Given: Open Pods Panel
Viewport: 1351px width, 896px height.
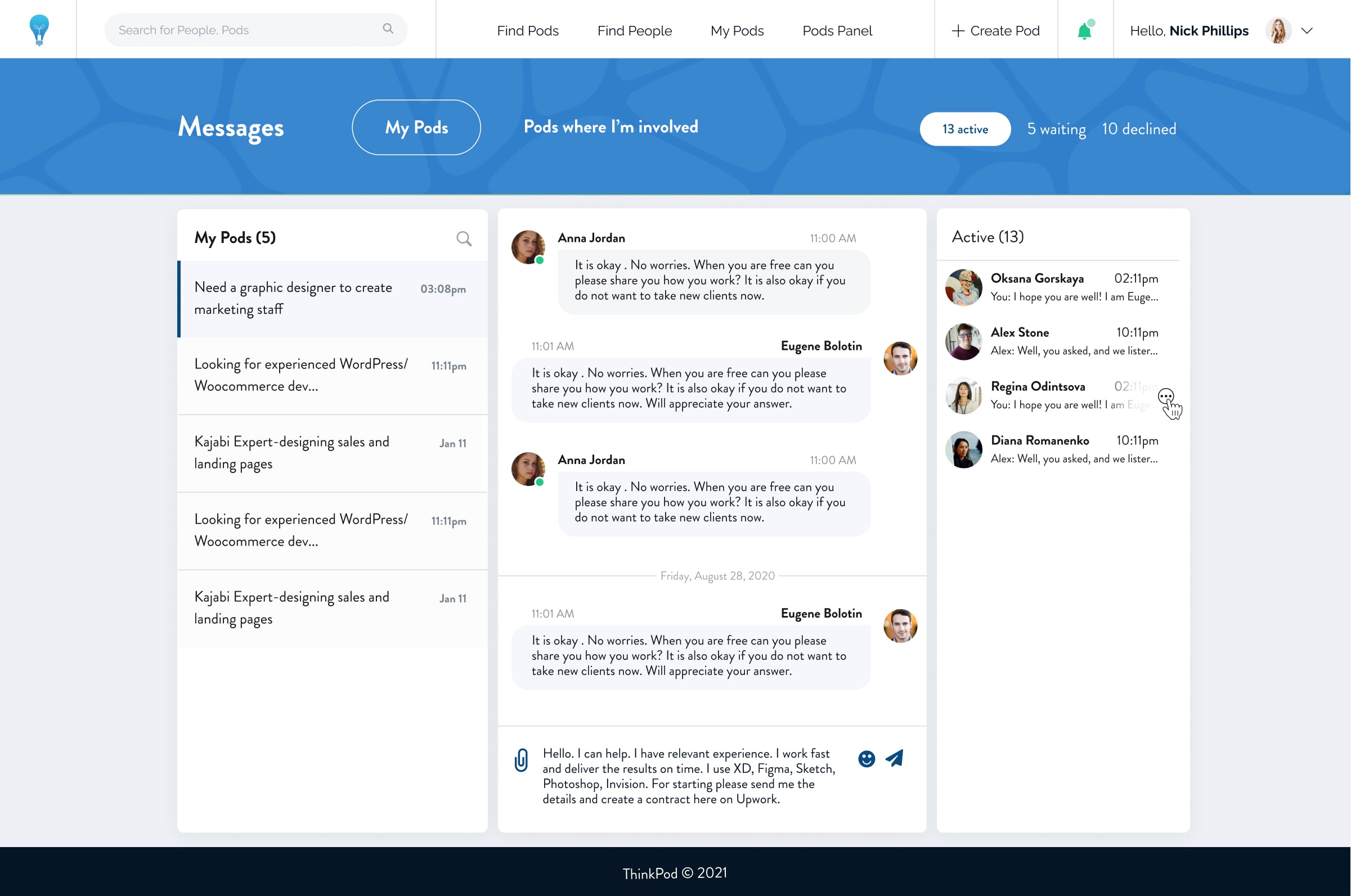Looking at the screenshot, I should tap(837, 31).
